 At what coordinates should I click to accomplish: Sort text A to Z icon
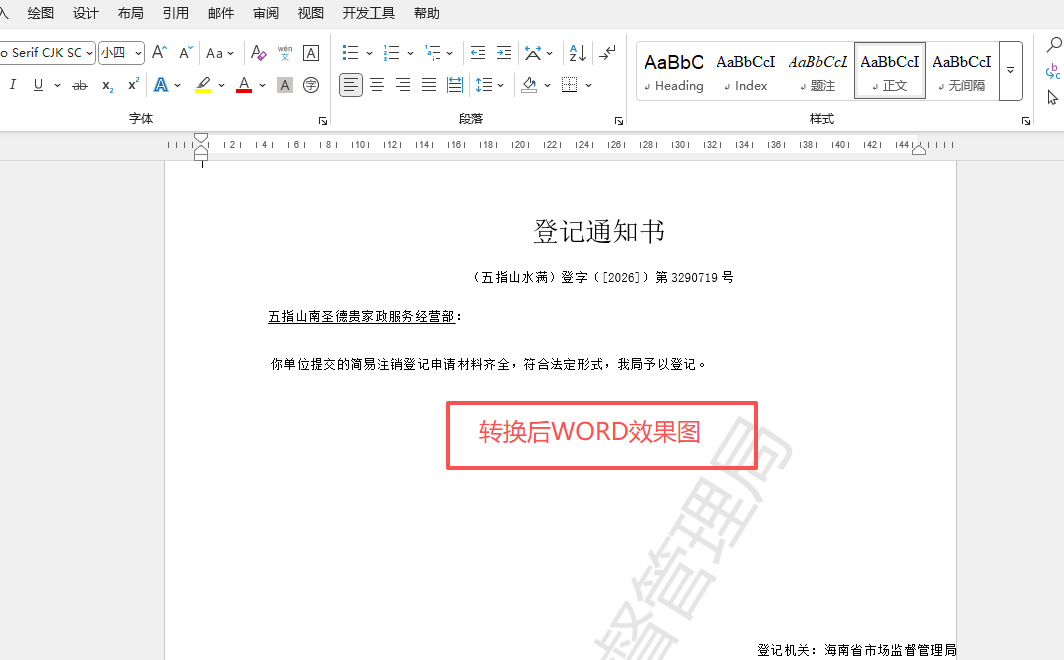tap(577, 52)
